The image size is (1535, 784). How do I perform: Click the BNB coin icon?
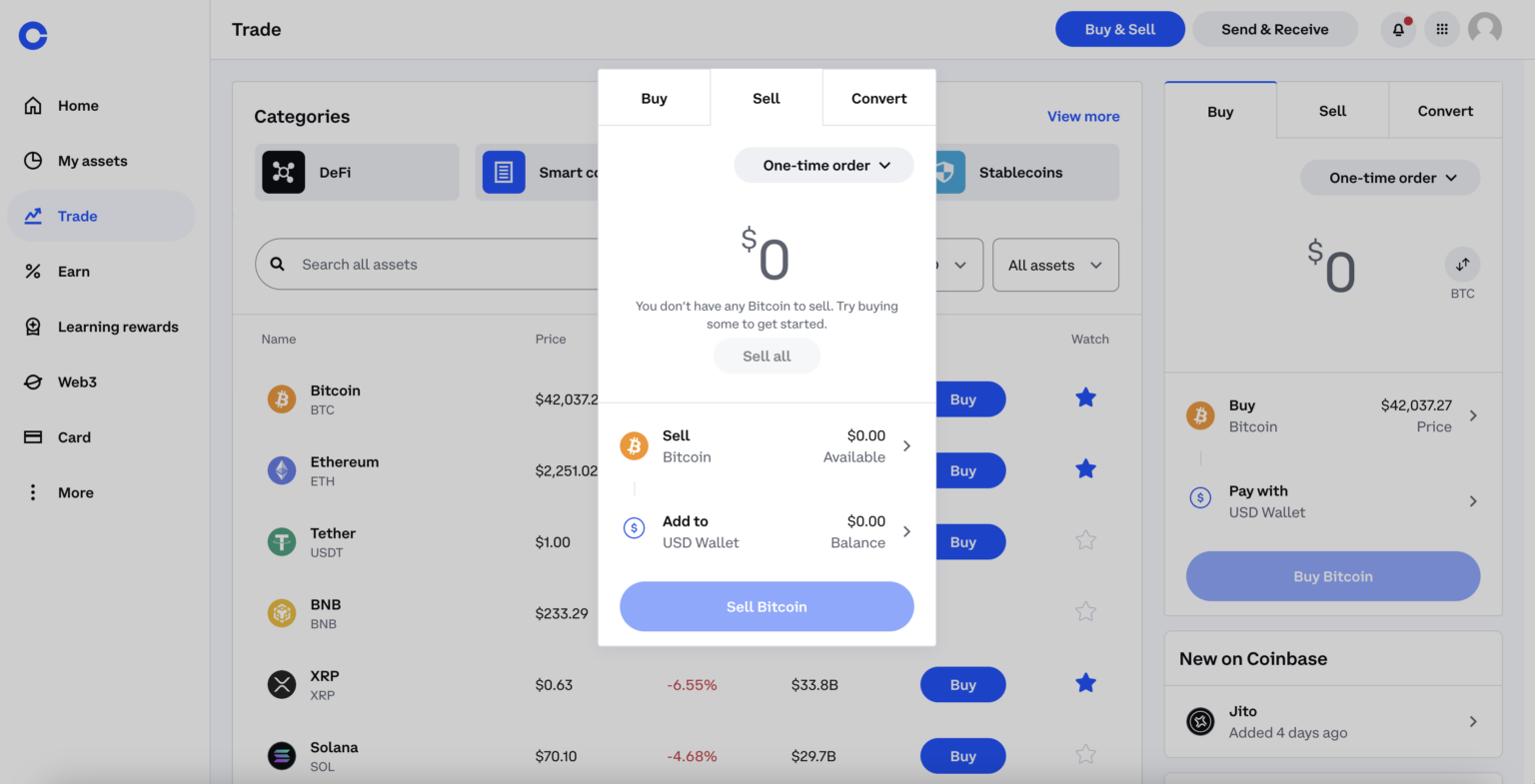[x=282, y=613]
